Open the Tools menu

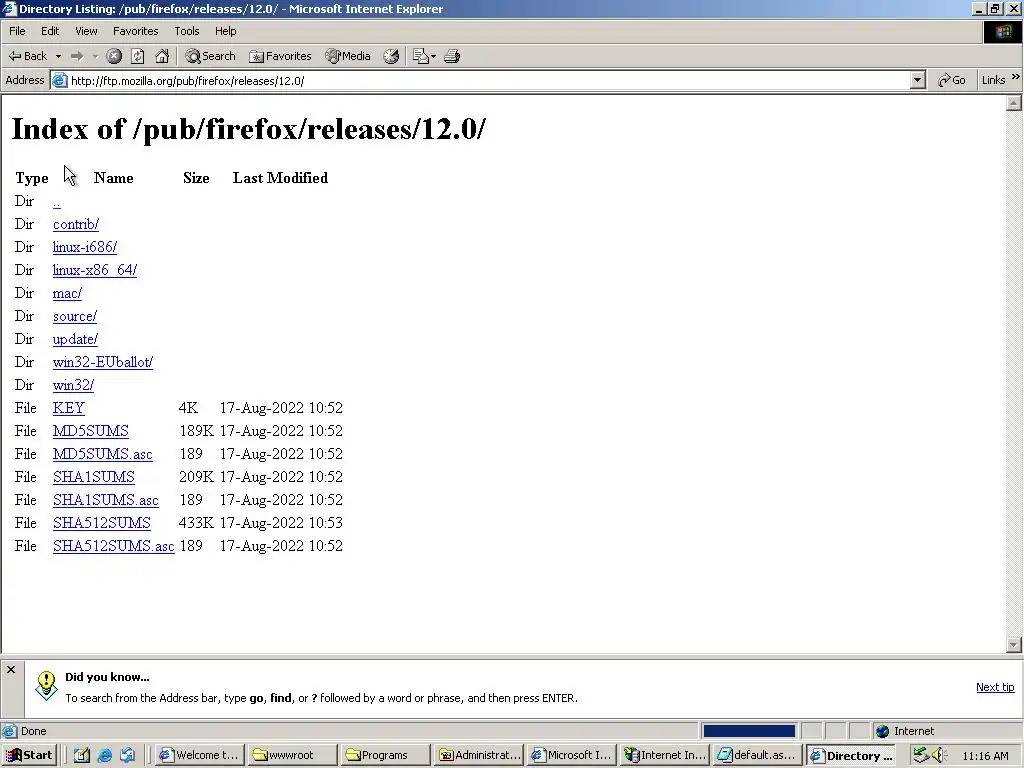[x=186, y=31]
